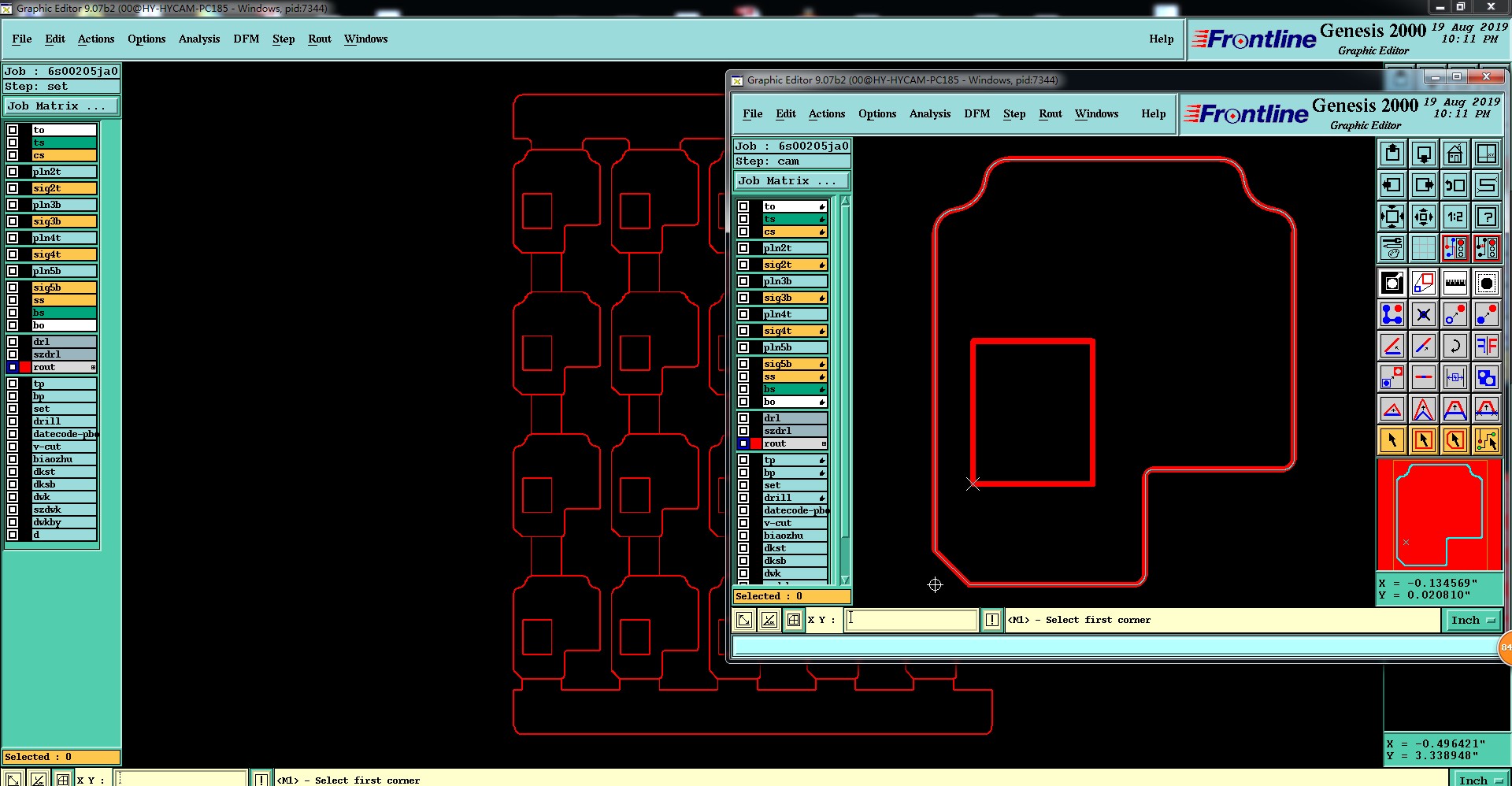Open Analysis menu in cam window
The height and width of the screenshot is (786, 1512).
pos(929,113)
